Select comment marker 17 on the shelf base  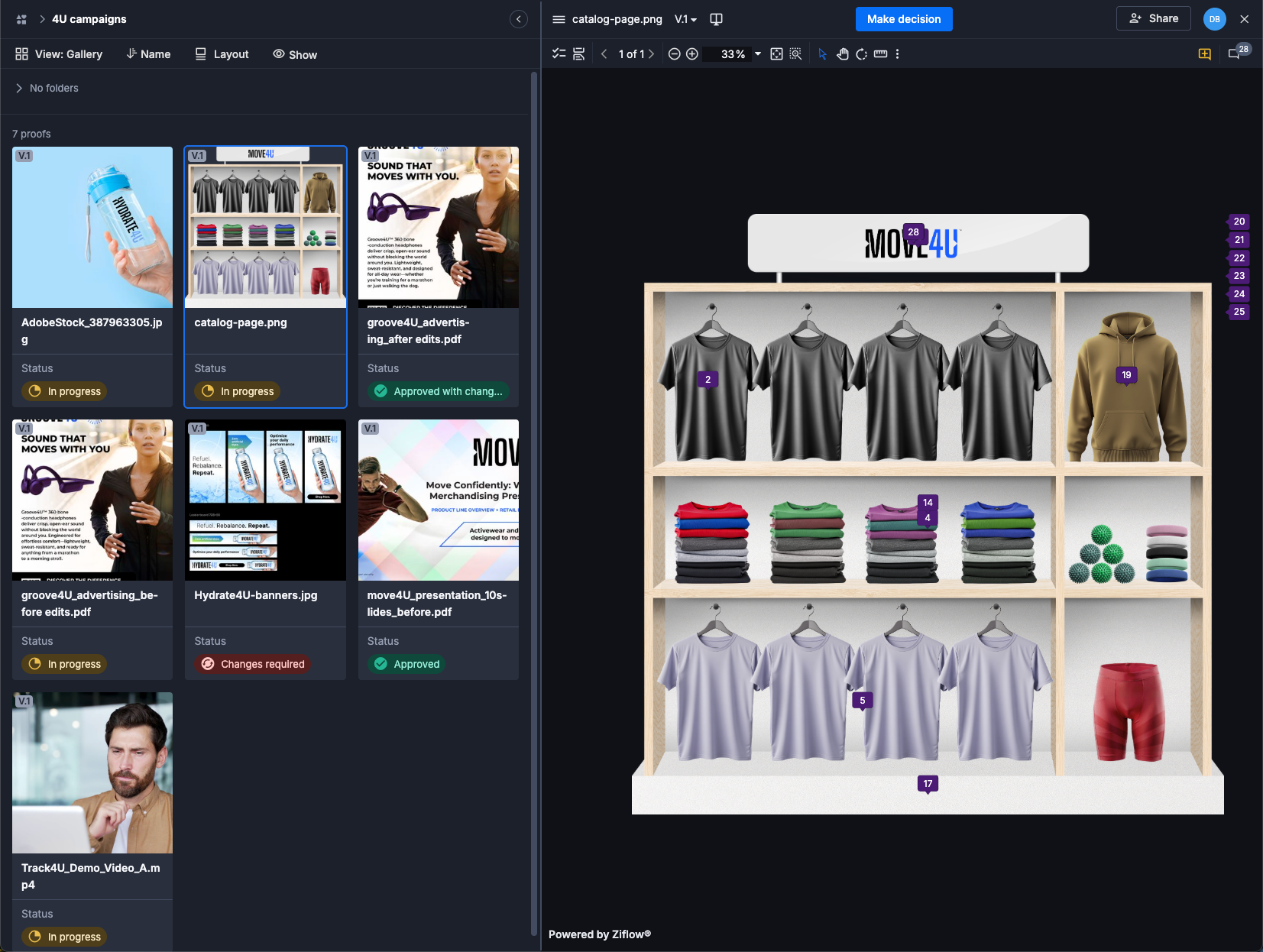pyautogui.click(x=928, y=784)
